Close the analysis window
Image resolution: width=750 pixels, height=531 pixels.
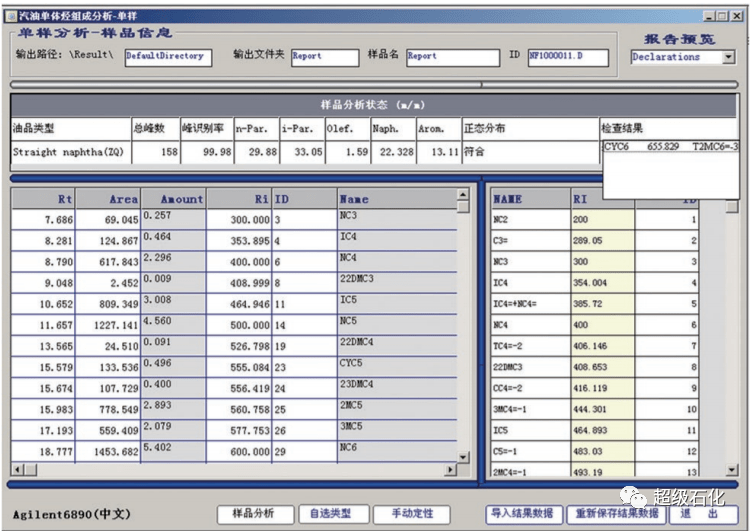(x=737, y=16)
